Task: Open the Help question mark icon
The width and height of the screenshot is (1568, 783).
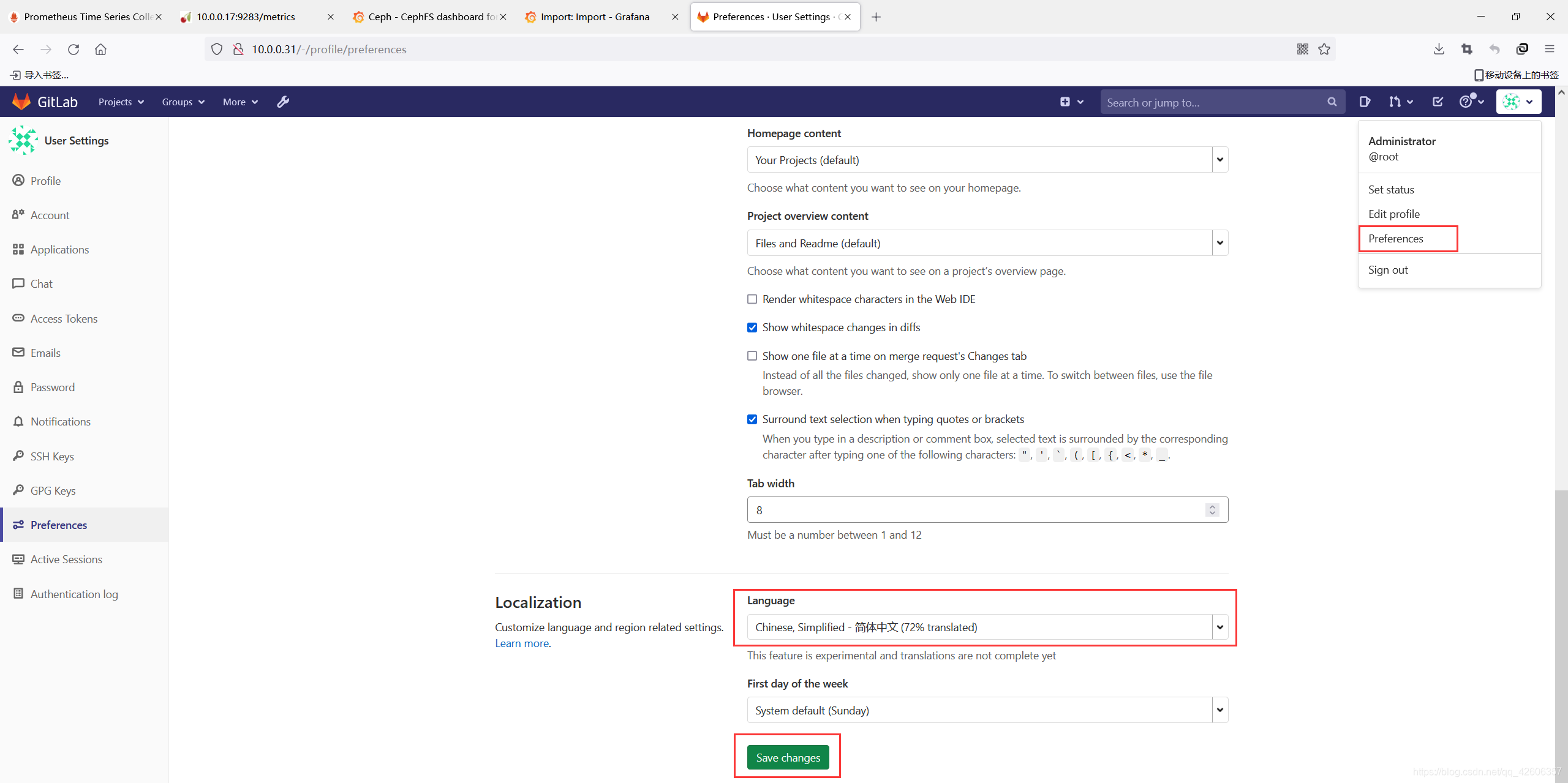Action: click(1470, 102)
